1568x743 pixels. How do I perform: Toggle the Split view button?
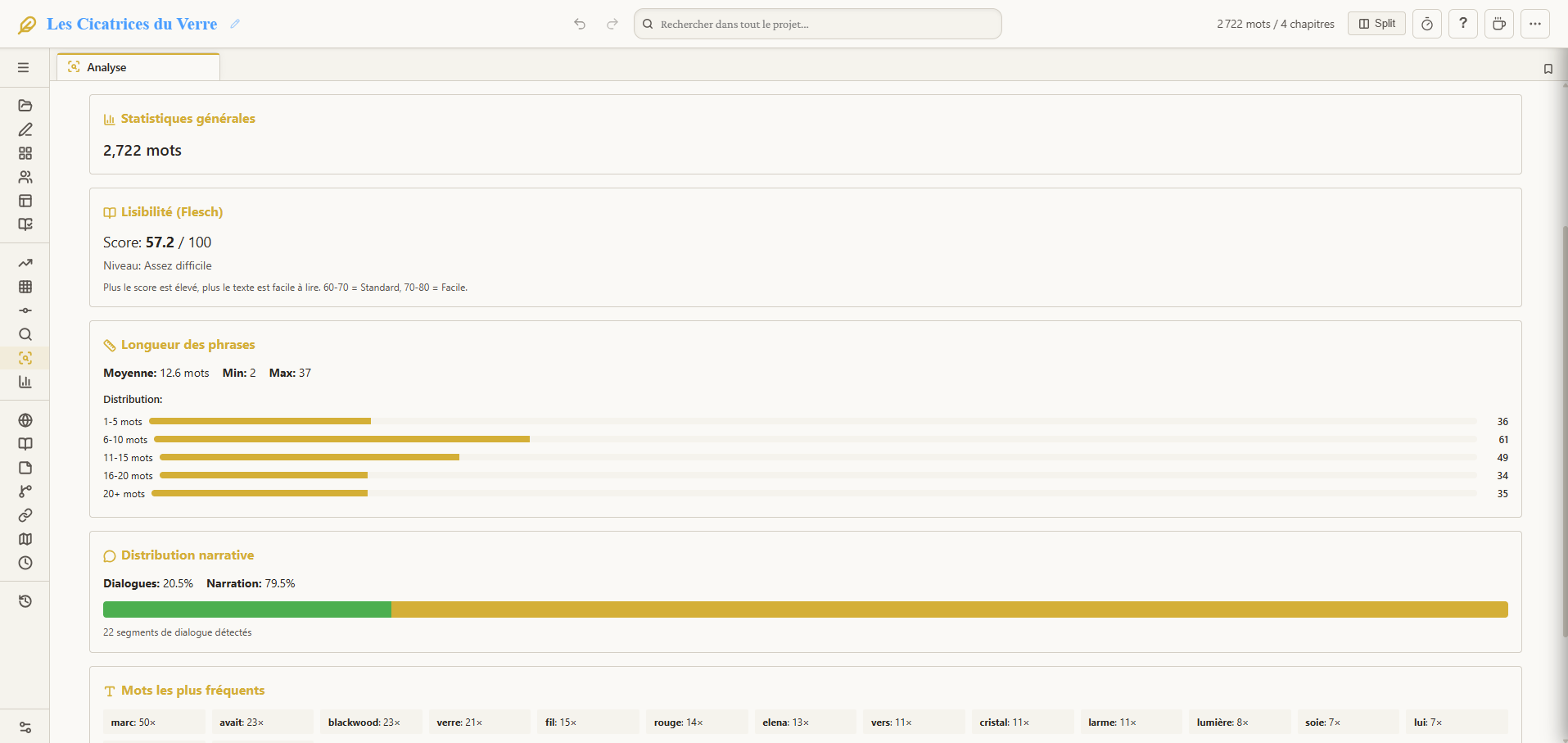click(x=1376, y=24)
